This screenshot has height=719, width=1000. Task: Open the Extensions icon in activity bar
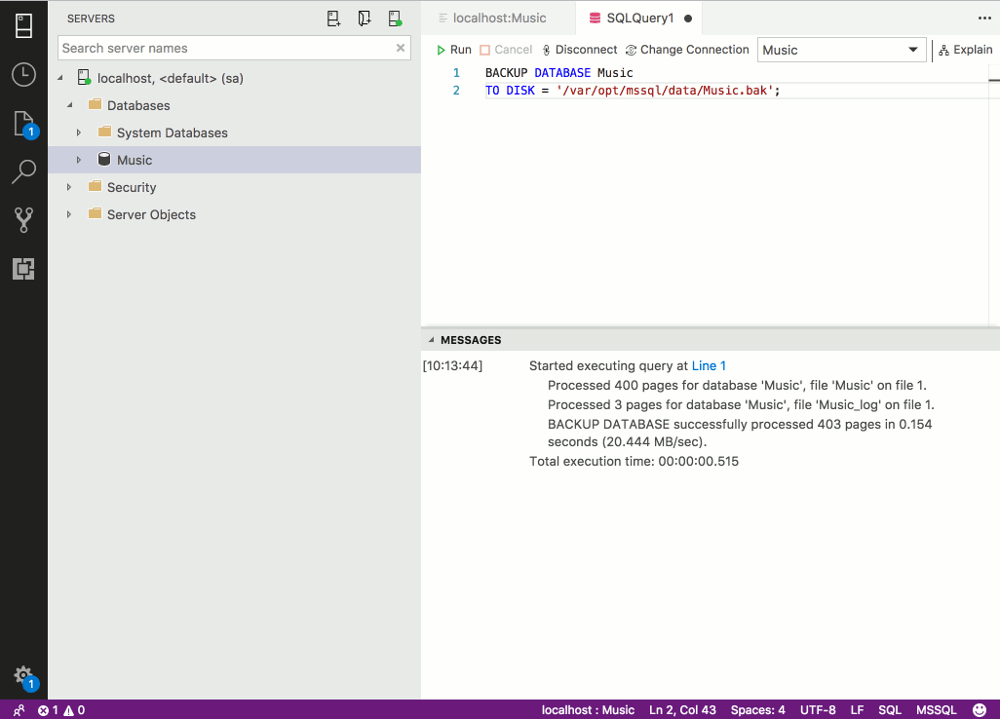[24, 269]
